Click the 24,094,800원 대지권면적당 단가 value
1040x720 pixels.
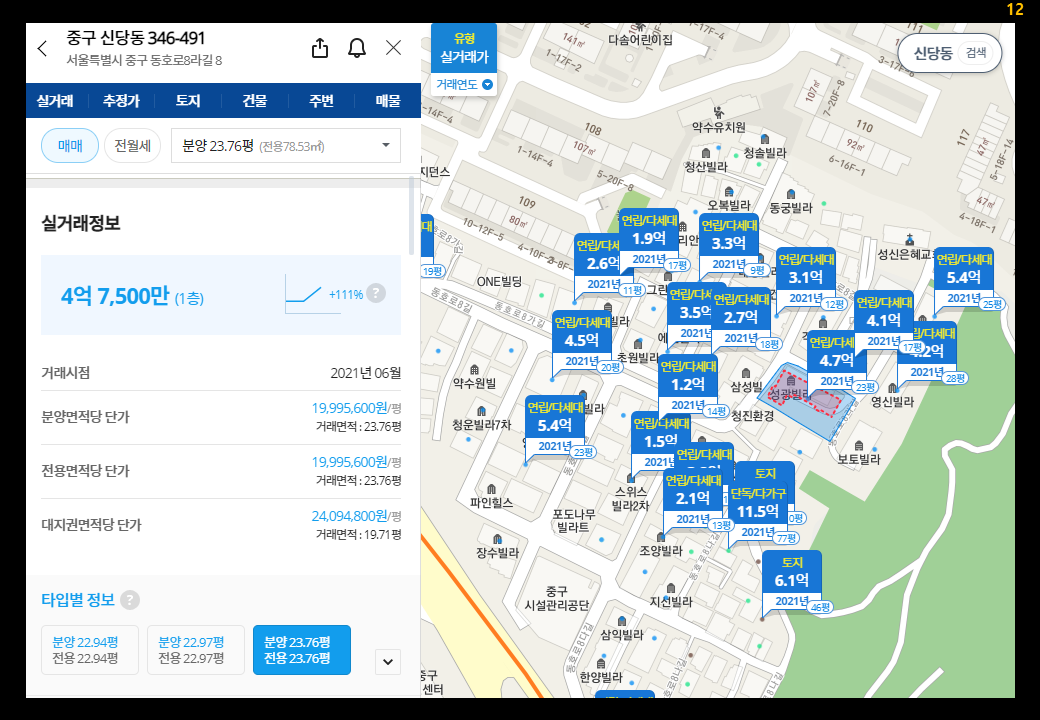click(x=350, y=515)
